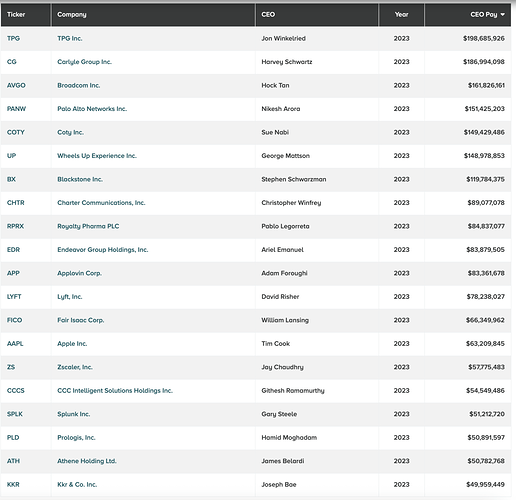Open Athene Holding Ltd. link
516x500 pixels.
[87, 461]
